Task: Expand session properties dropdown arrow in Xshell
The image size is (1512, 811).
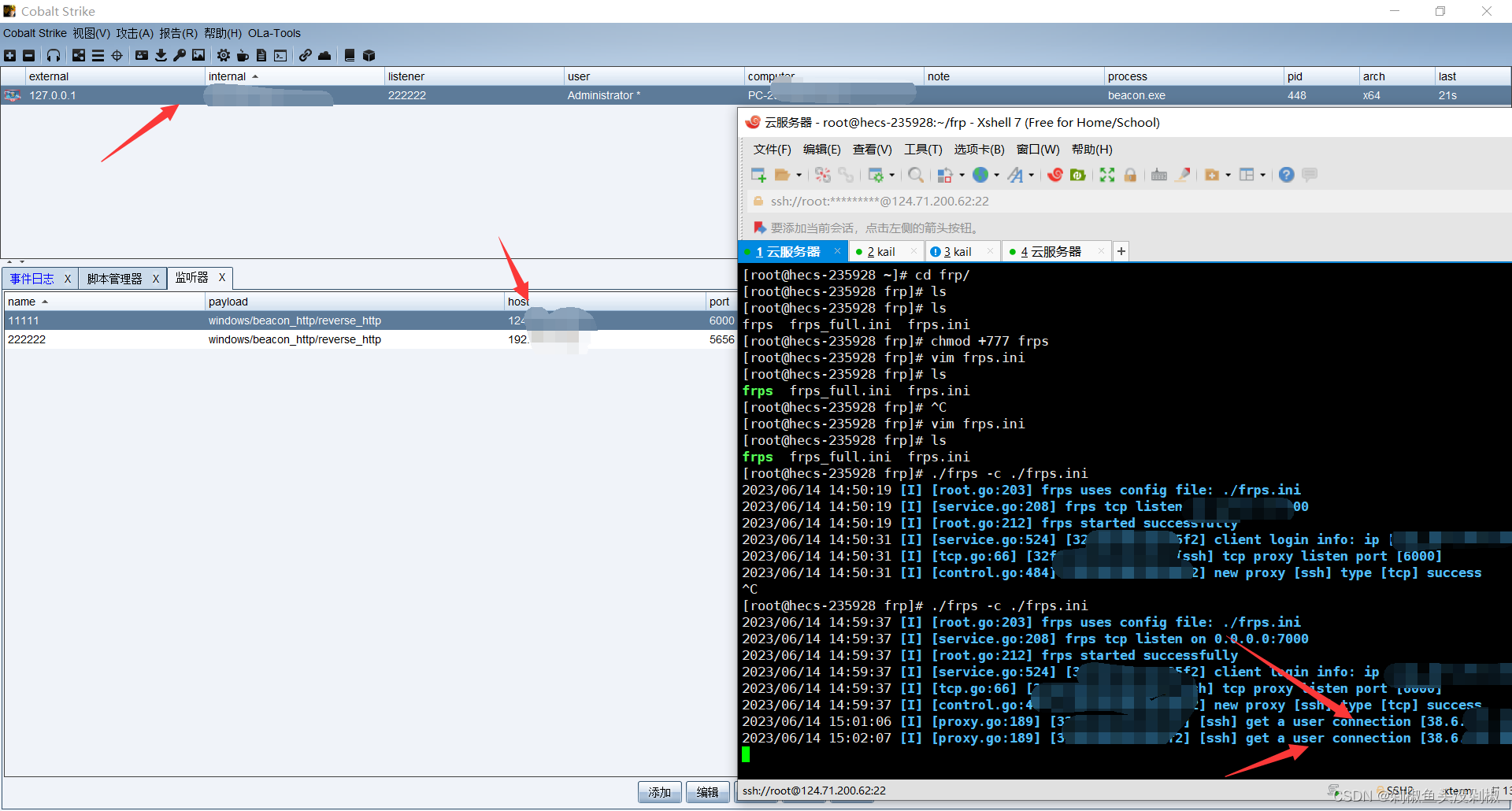Action: click(x=891, y=176)
